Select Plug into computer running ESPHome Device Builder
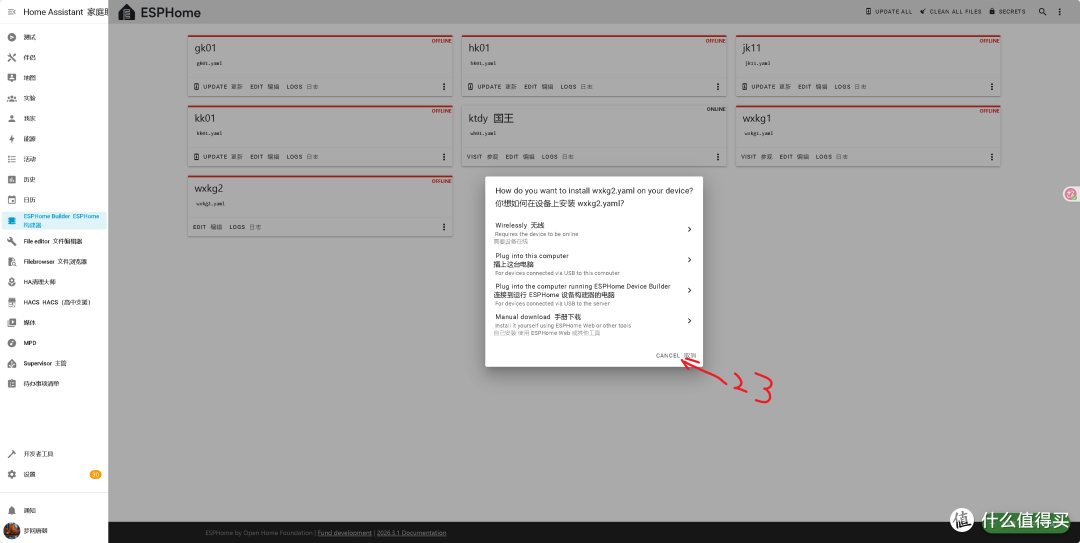Viewport: 1080px width, 543px height. (594, 294)
